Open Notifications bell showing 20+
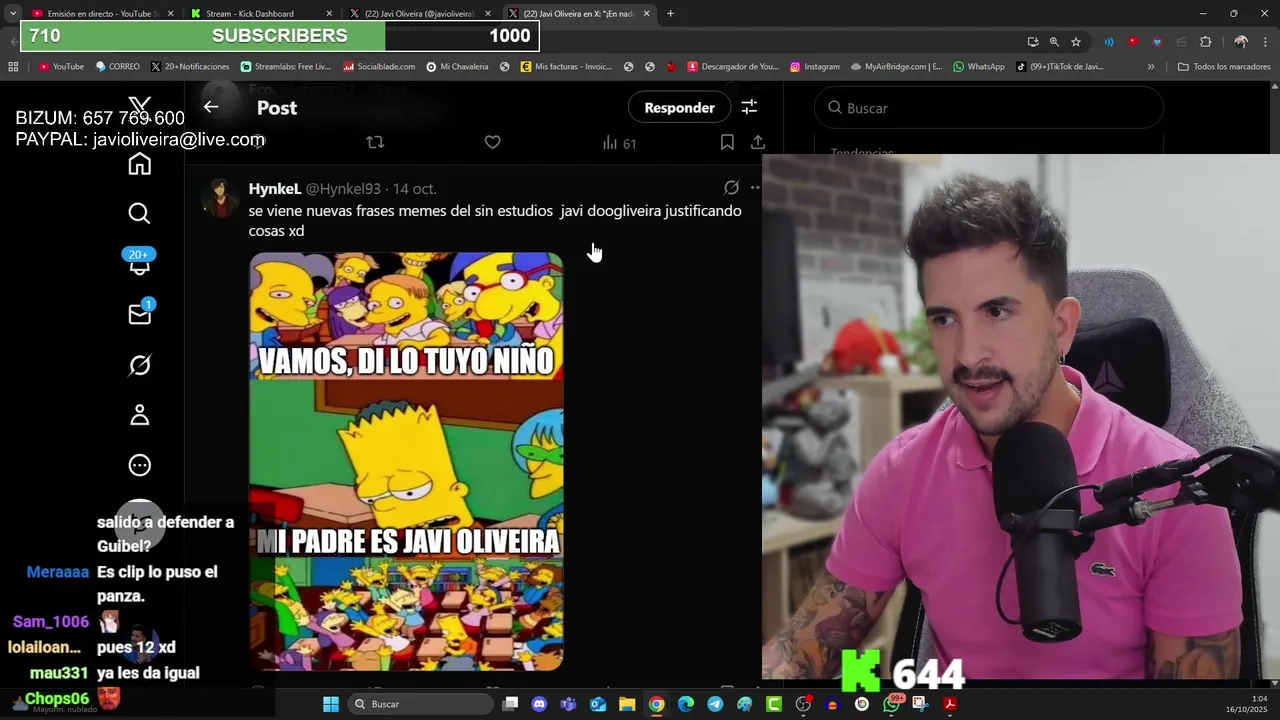This screenshot has width=1280, height=720. [139, 262]
